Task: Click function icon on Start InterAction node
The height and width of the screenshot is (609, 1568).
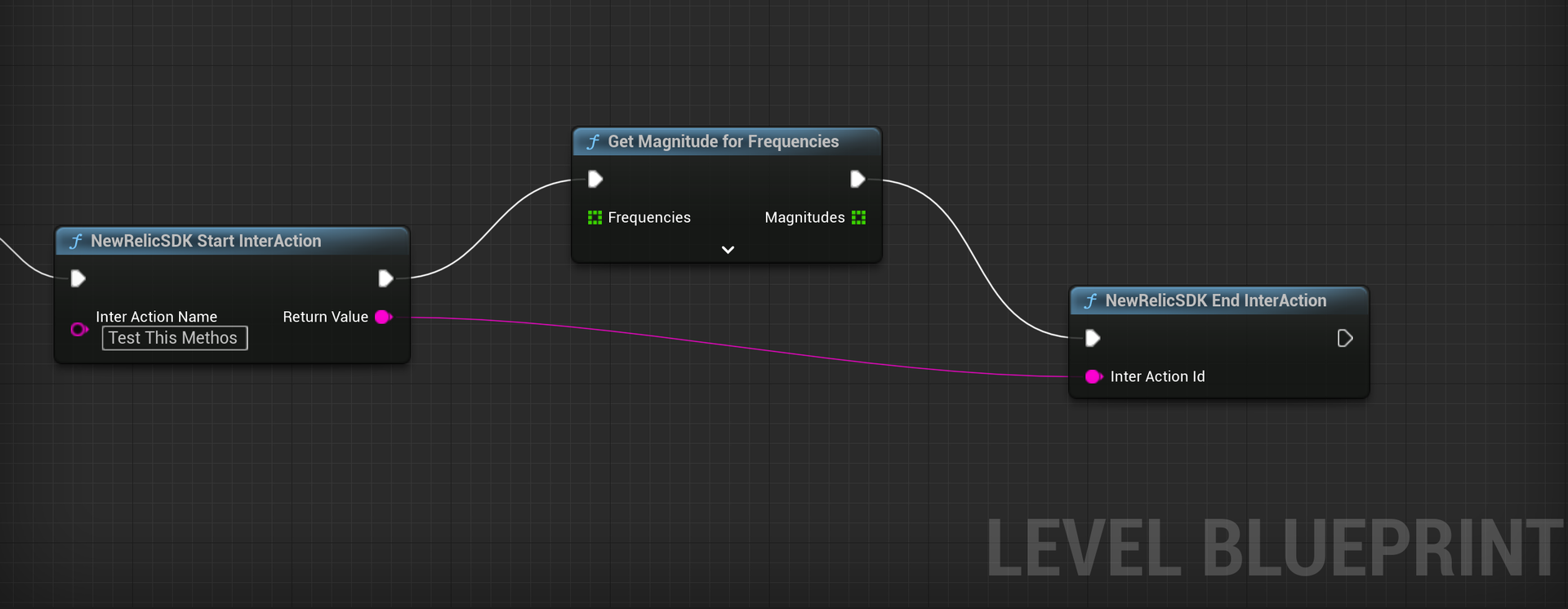Action: [76, 242]
